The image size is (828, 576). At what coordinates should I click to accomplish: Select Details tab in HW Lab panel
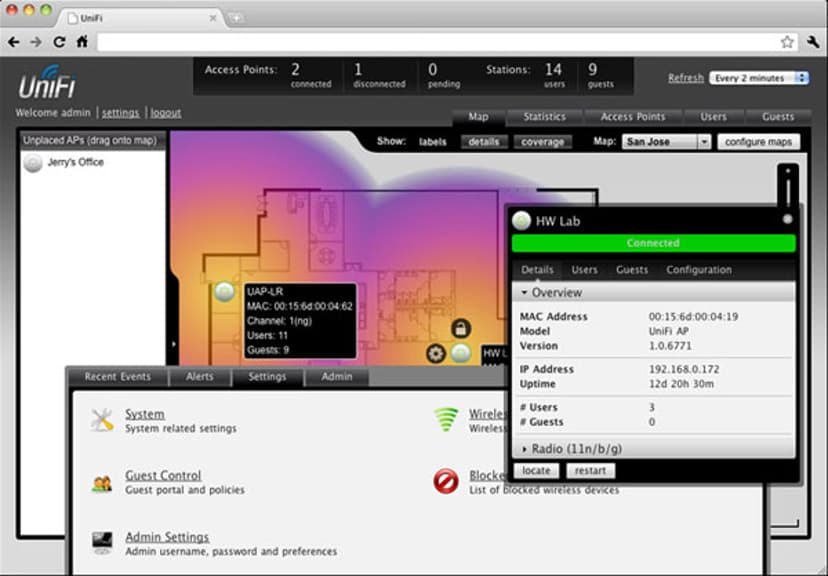pyautogui.click(x=538, y=270)
